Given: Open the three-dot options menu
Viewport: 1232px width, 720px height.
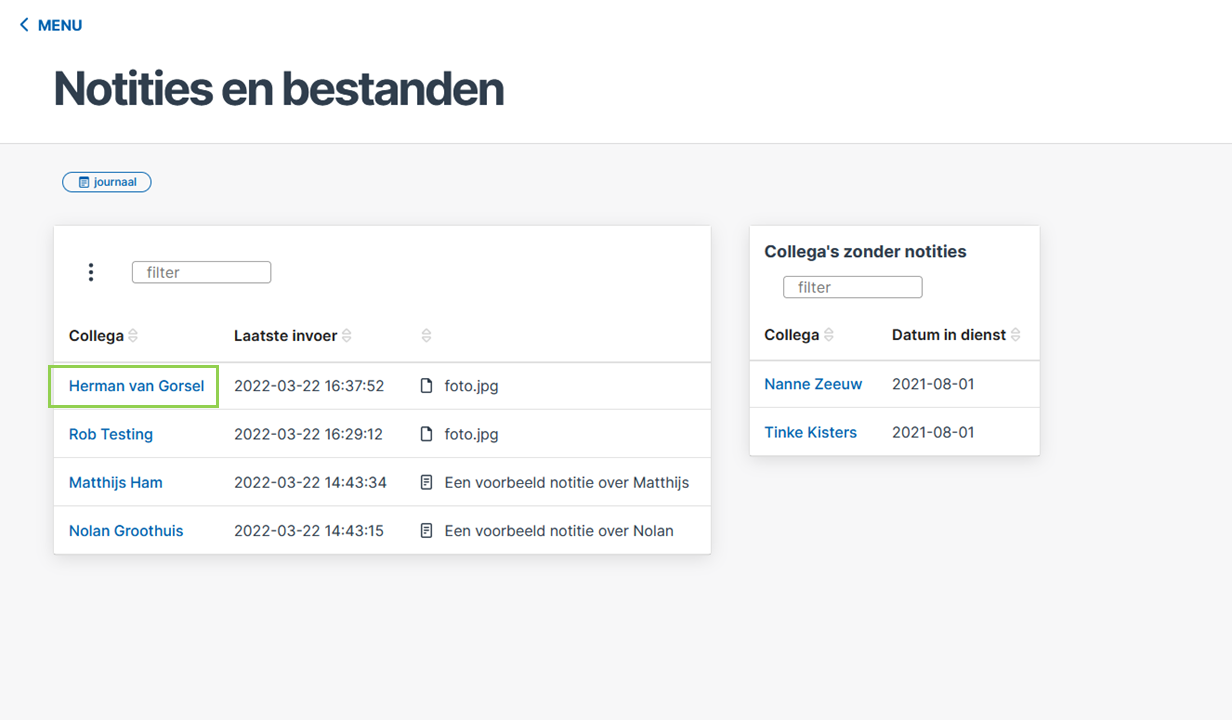Looking at the screenshot, I should click(x=91, y=272).
